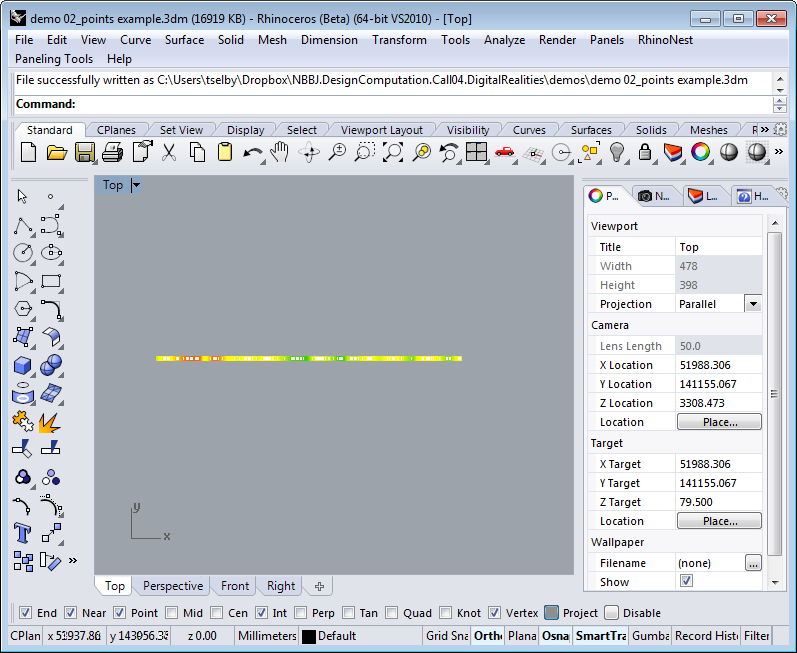Select the Text tool T icon

[23, 534]
